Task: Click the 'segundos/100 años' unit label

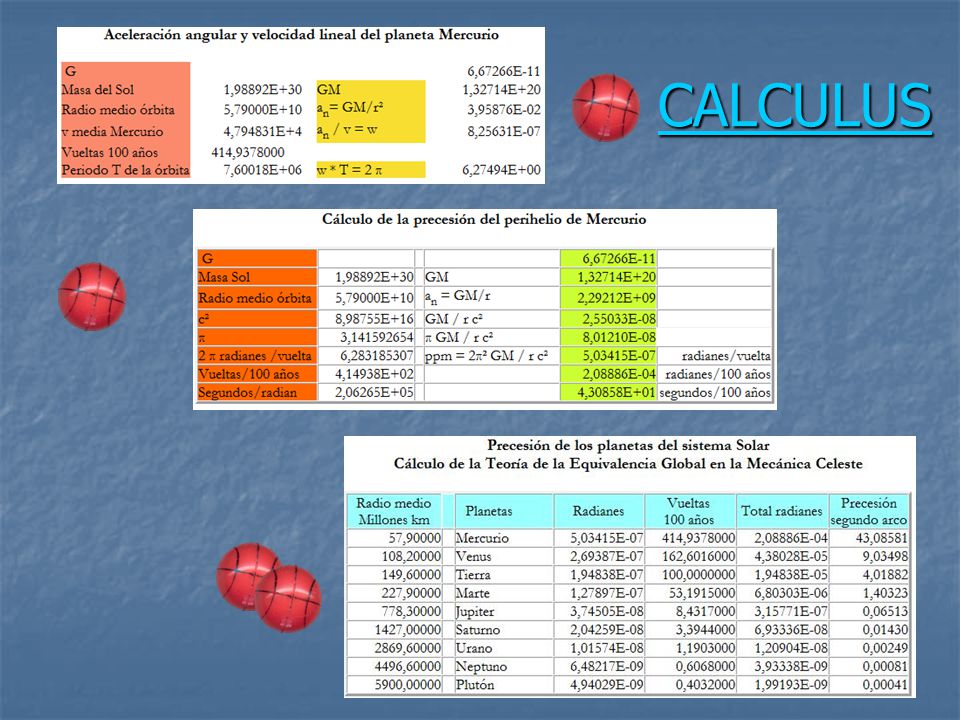Action: pyautogui.click(x=714, y=392)
